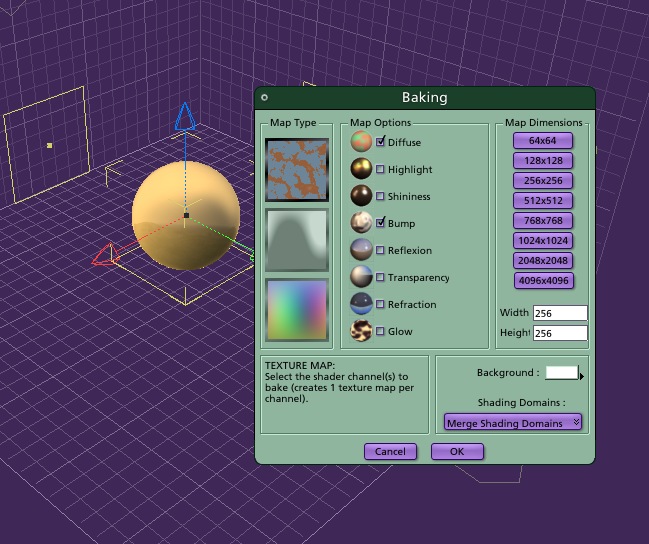649x544 pixels.
Task: Choose the 512x512 map dimension
Action: [543, 200]
